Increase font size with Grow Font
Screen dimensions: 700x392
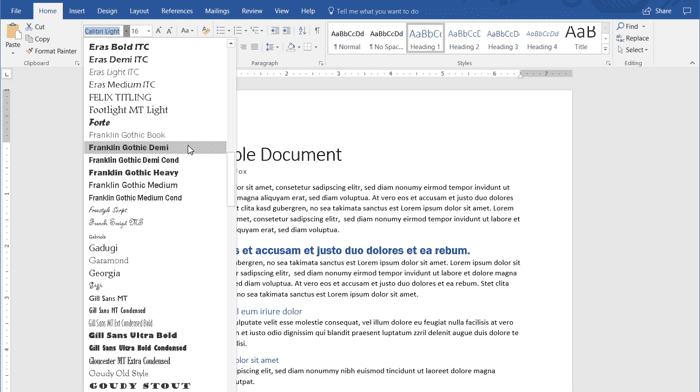[x=158, y=31]
